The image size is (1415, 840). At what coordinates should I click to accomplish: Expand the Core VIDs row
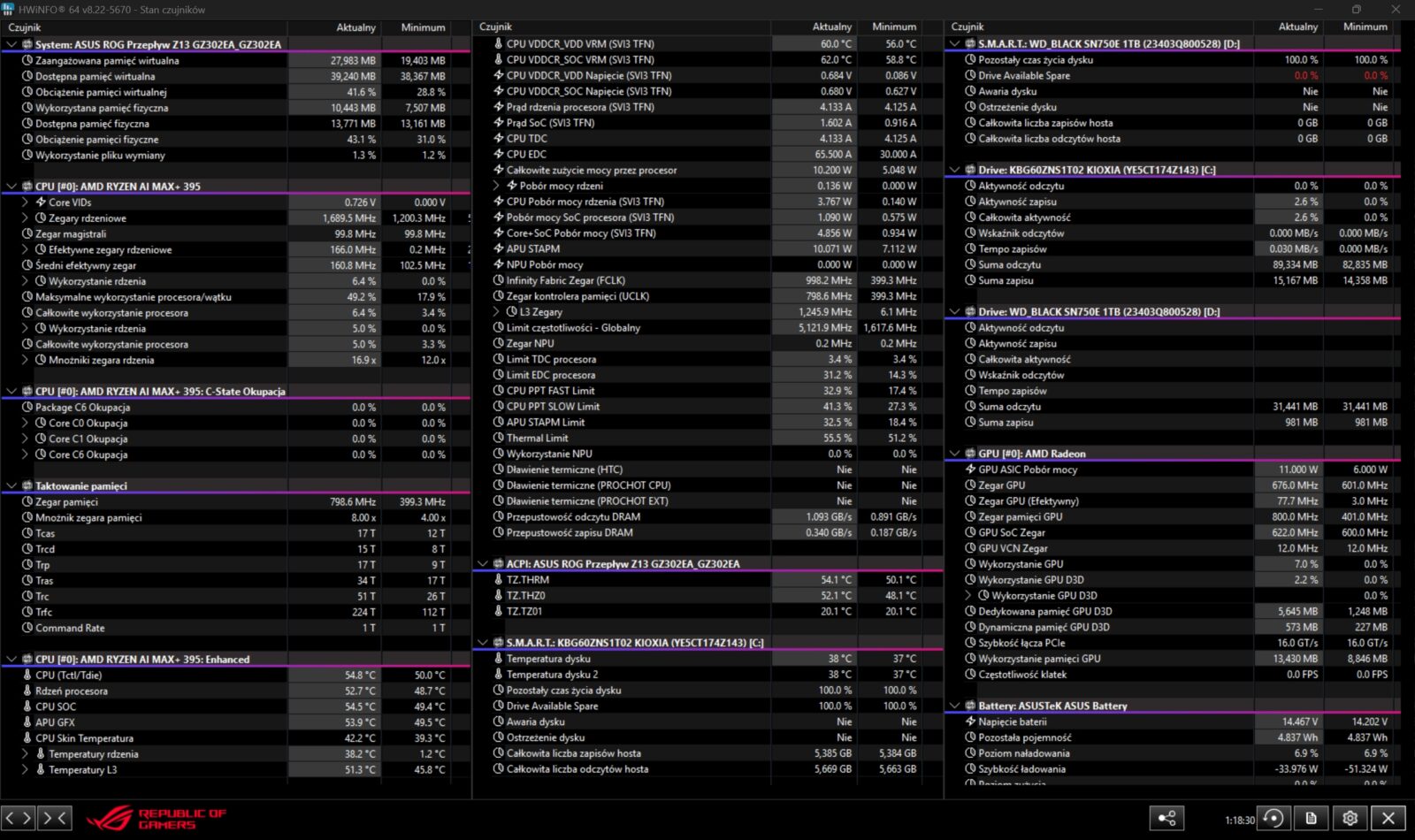coord(25,202)
